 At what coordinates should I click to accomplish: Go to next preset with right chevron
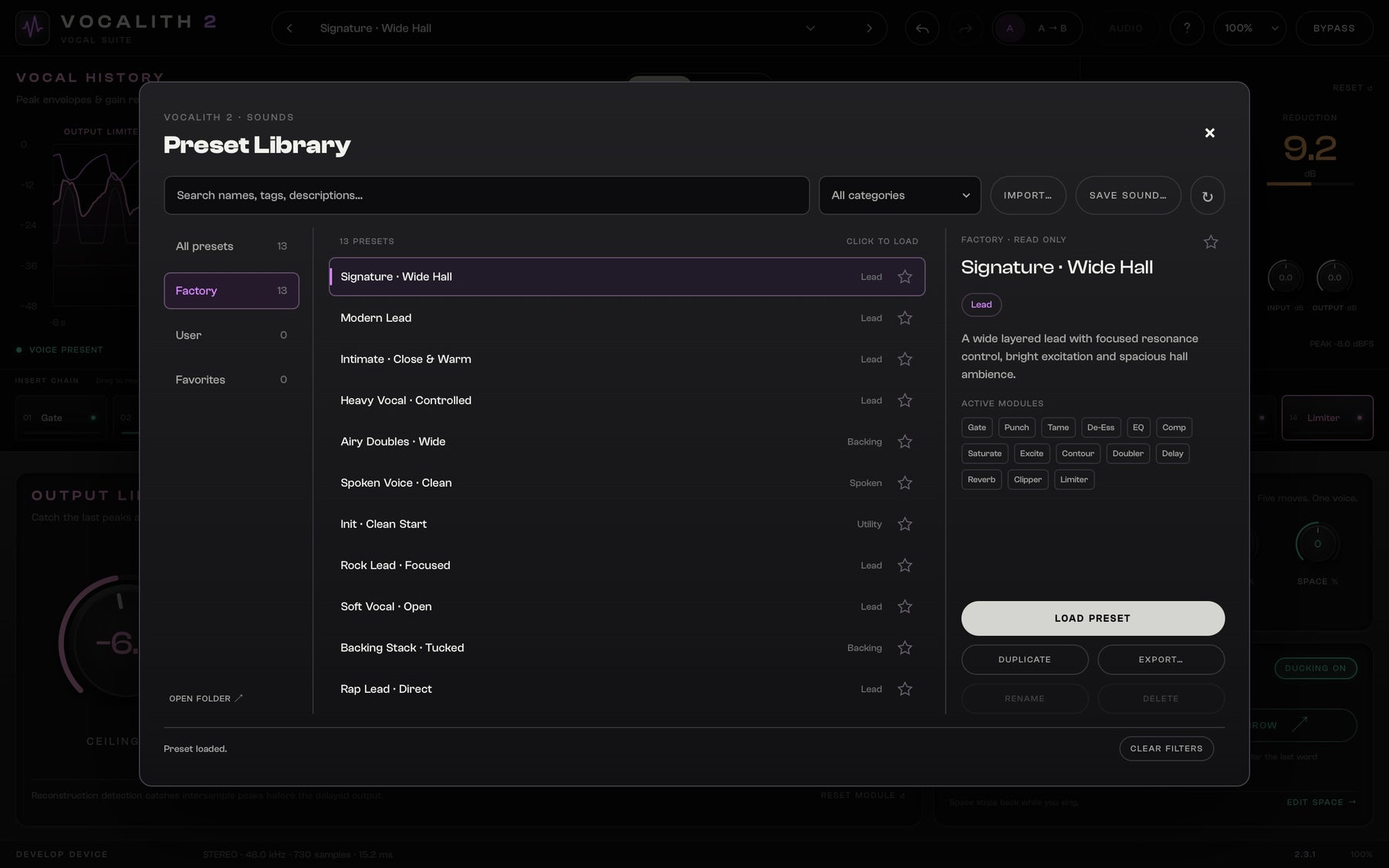869,29
